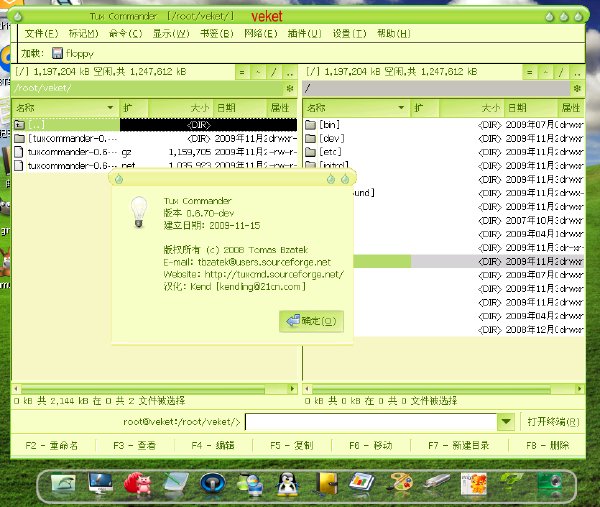The width and height of the screenshot is (600, 507).
Task: Open the 帮助(H) menu
Action: (394, 34)
